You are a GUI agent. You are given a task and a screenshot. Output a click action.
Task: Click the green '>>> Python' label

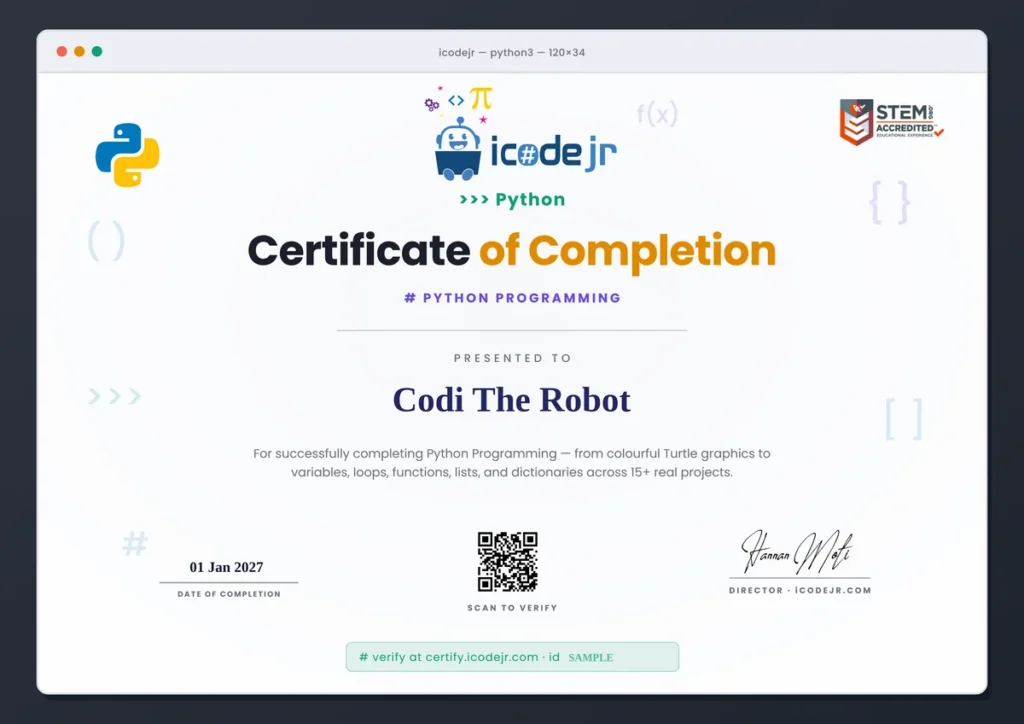[x=512, y=199]
